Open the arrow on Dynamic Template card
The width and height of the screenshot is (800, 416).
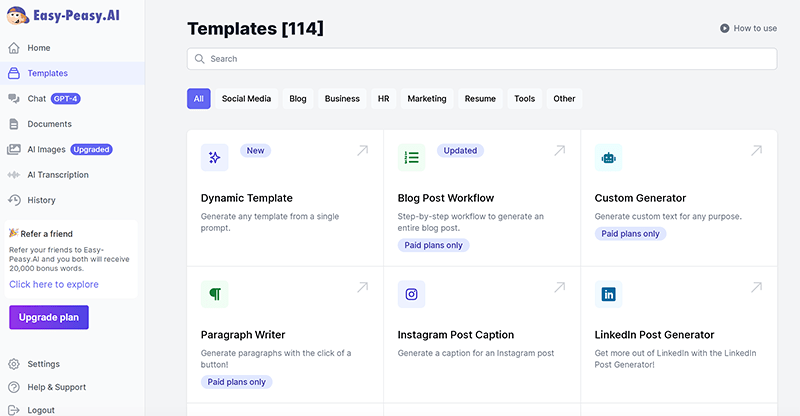coord(362,151)
